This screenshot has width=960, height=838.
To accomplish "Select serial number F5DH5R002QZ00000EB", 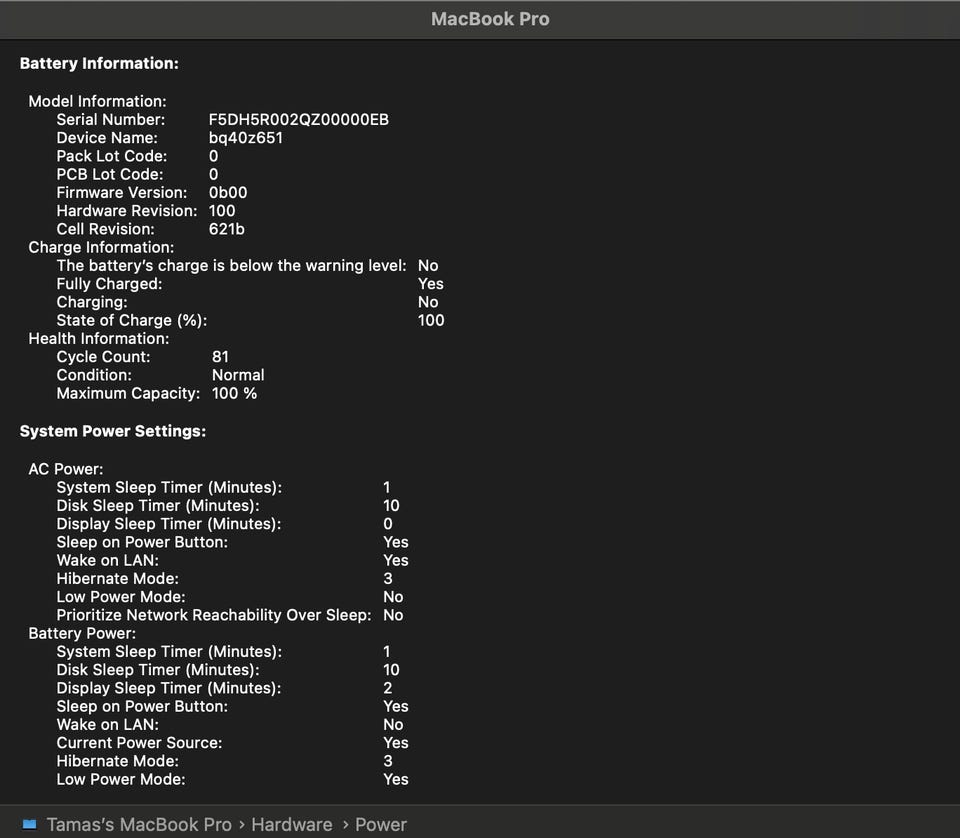I will click(299, 119).
